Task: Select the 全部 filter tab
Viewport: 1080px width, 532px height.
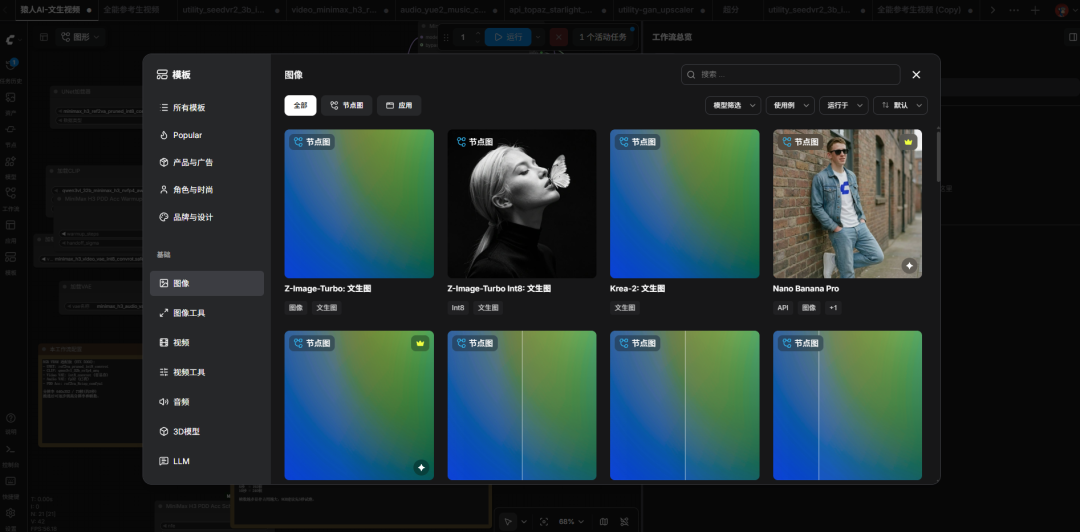Action: pos(300,105)
